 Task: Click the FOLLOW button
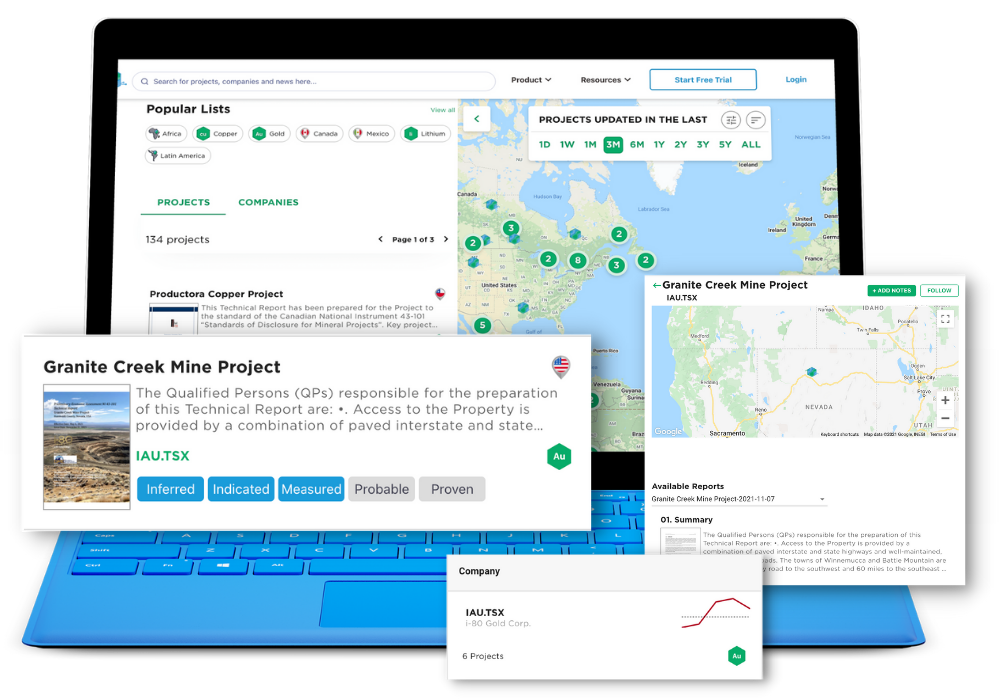click(939, 291)
